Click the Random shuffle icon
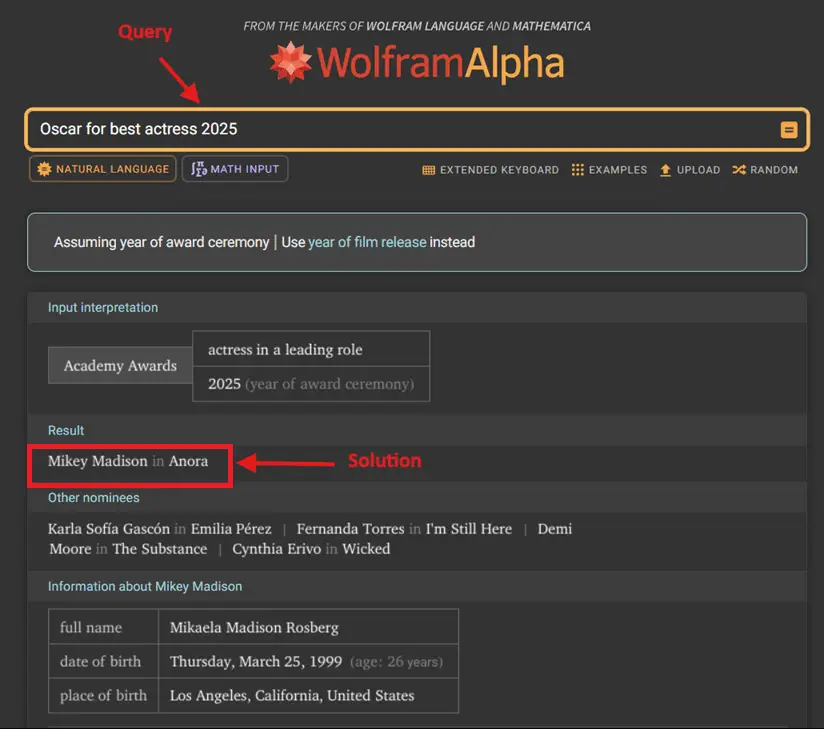 pyautogui.click(x=739, y=170)
